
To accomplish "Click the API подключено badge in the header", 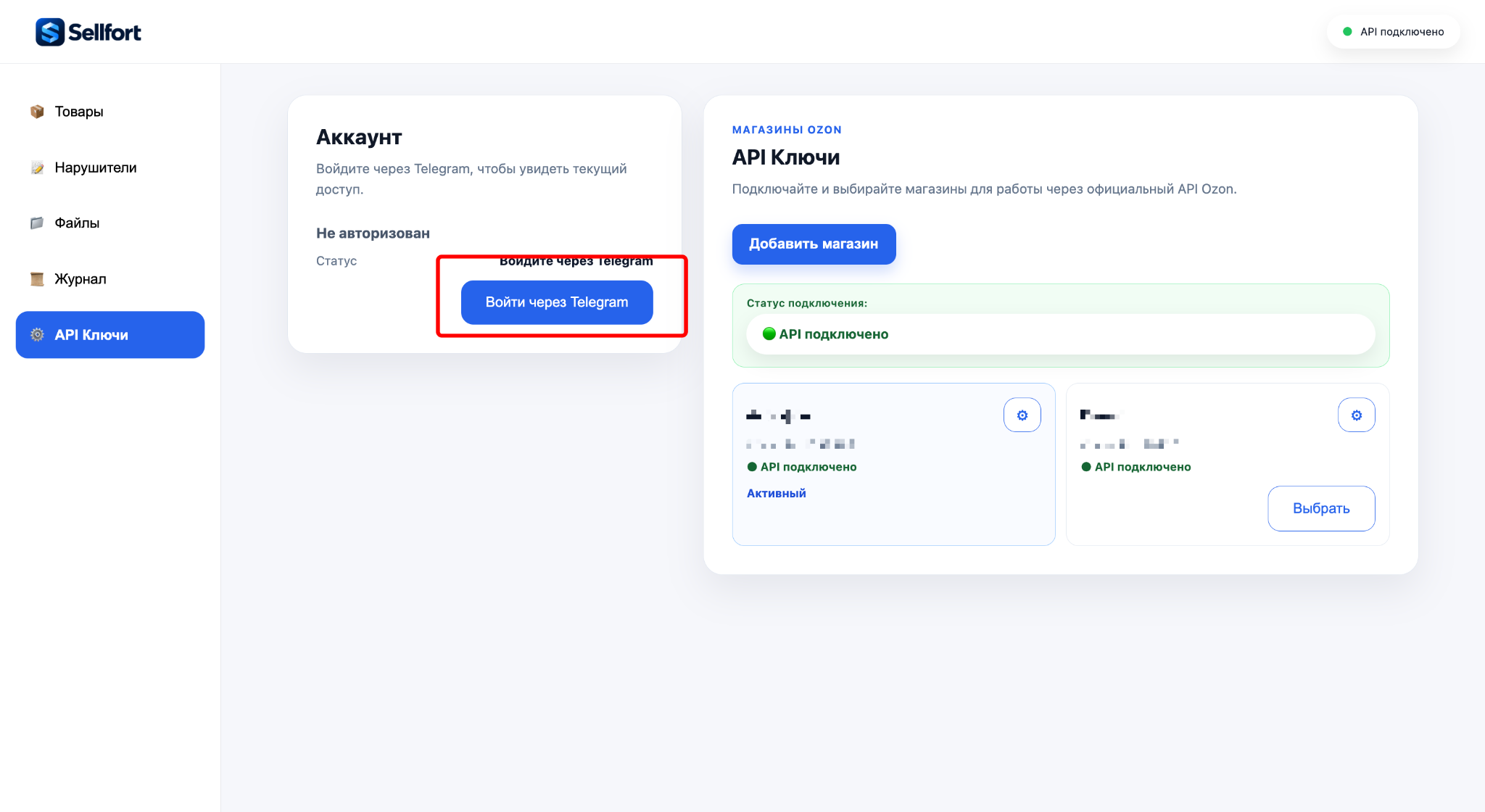I will click(1394, 32).
